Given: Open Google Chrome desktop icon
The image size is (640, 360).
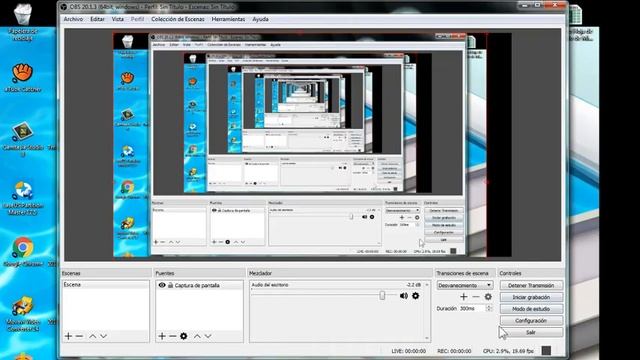Looking at the screenshot, I should (23, 252).
